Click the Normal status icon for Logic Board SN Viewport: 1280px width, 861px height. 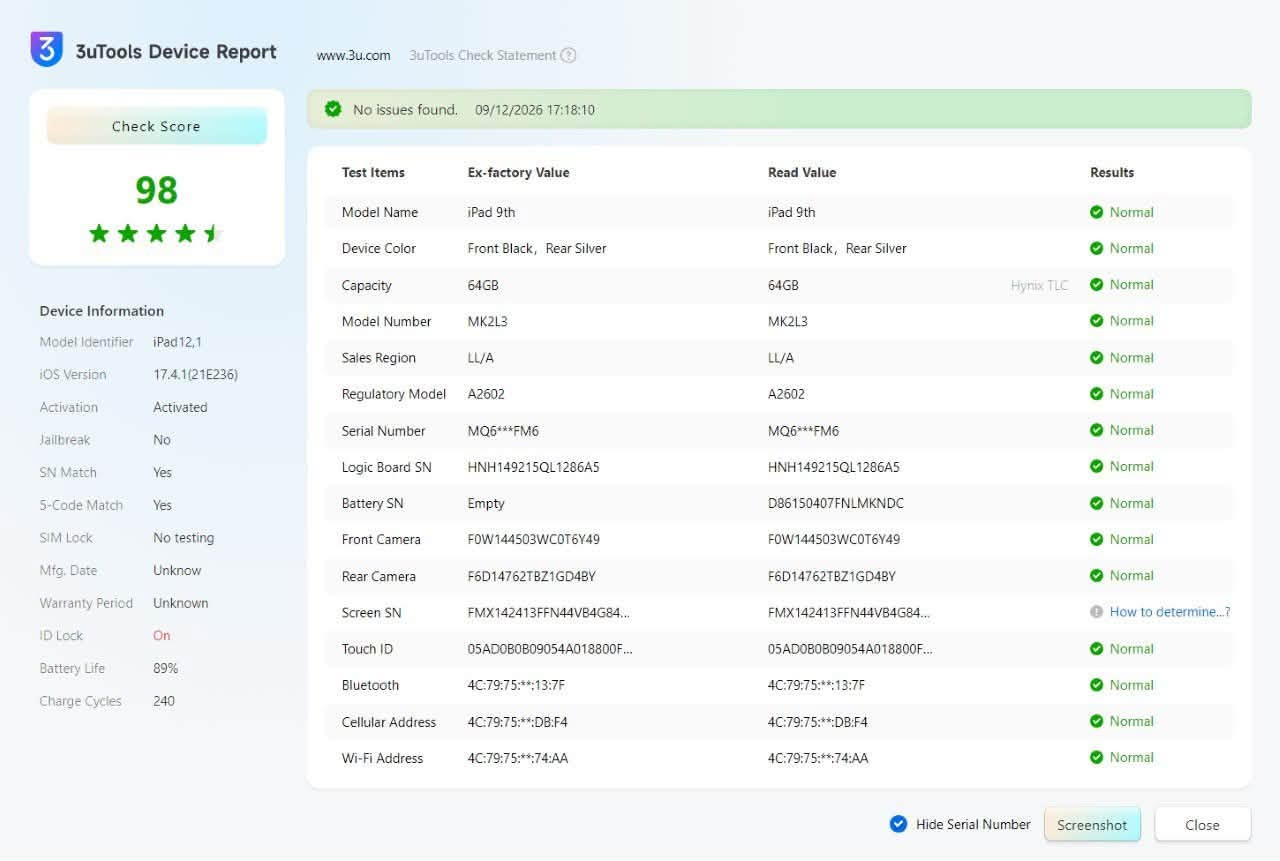tap(1097, 467)
